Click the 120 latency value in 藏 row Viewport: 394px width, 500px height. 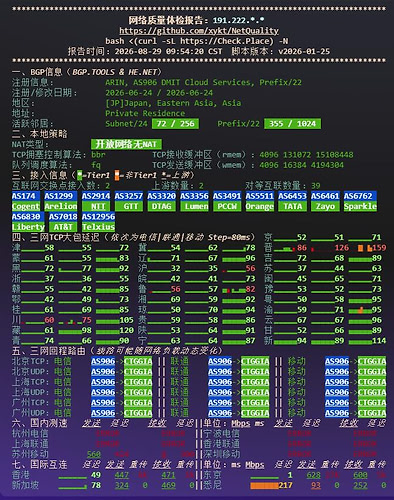[x=126, y=330]
